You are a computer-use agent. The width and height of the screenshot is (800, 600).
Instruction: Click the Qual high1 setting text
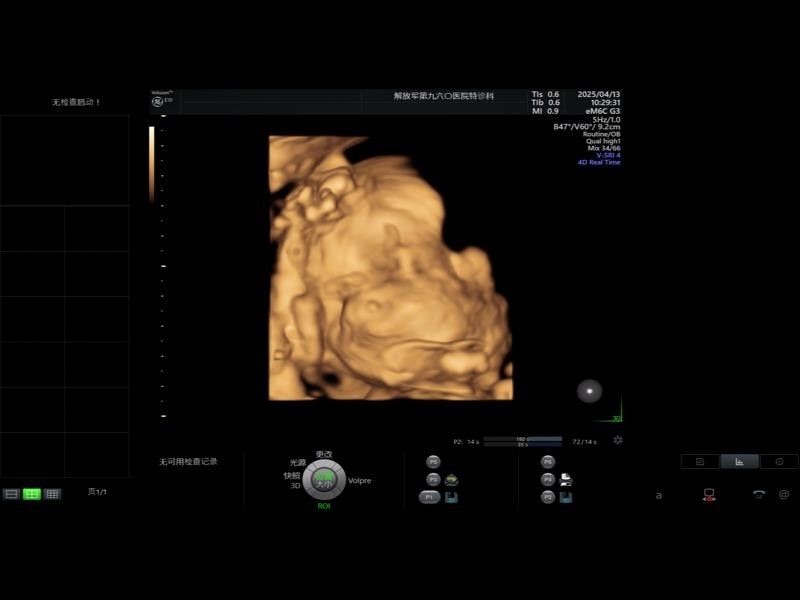coord(603,141)
